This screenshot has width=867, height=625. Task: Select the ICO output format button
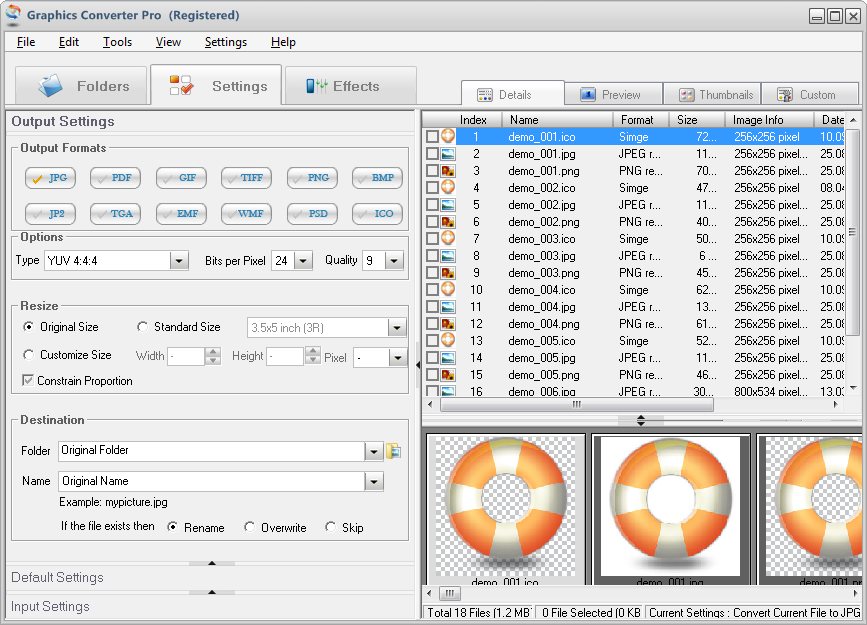[x=377, y=214]
